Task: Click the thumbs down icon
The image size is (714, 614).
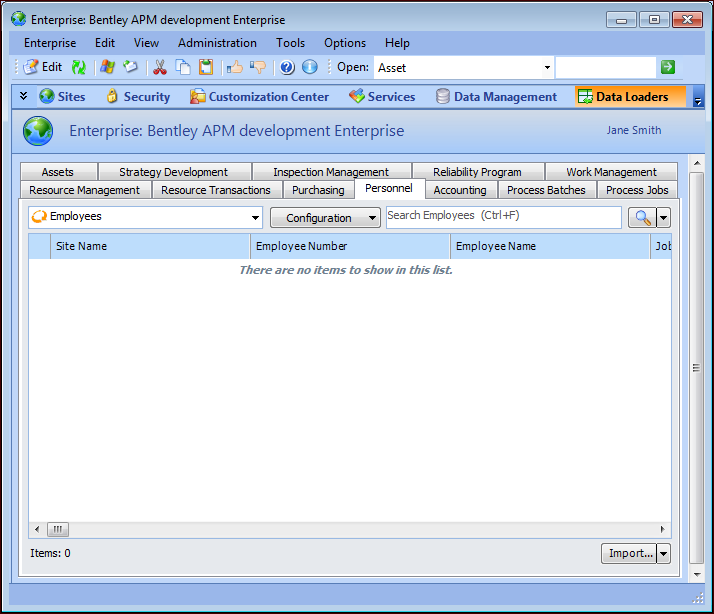Action: click(258, 67)
